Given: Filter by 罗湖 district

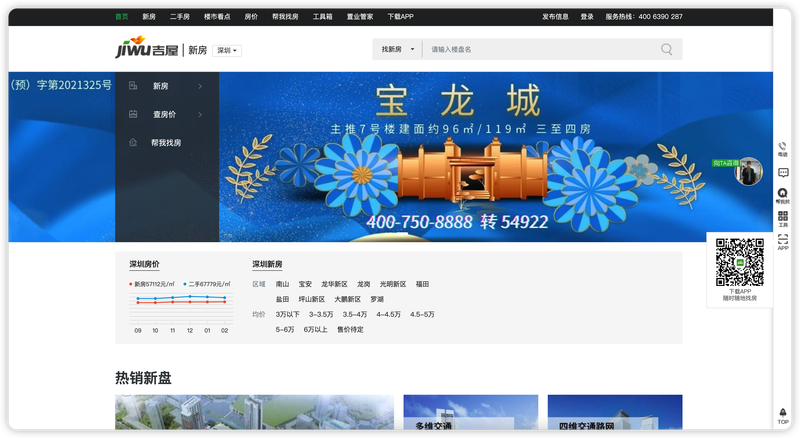Looking at the screenshot, I should [377, 299].
